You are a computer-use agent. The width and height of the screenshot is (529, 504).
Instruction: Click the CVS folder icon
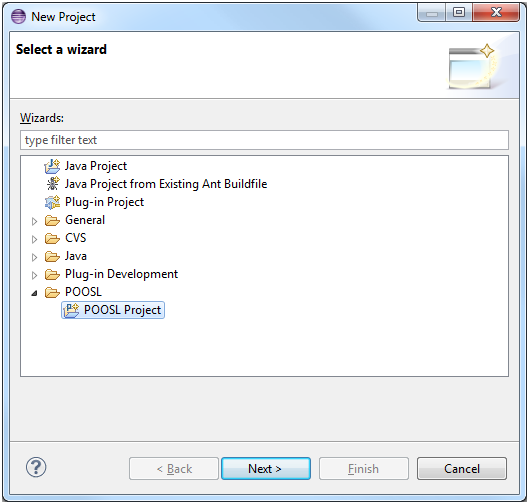[x=52, y=238]
